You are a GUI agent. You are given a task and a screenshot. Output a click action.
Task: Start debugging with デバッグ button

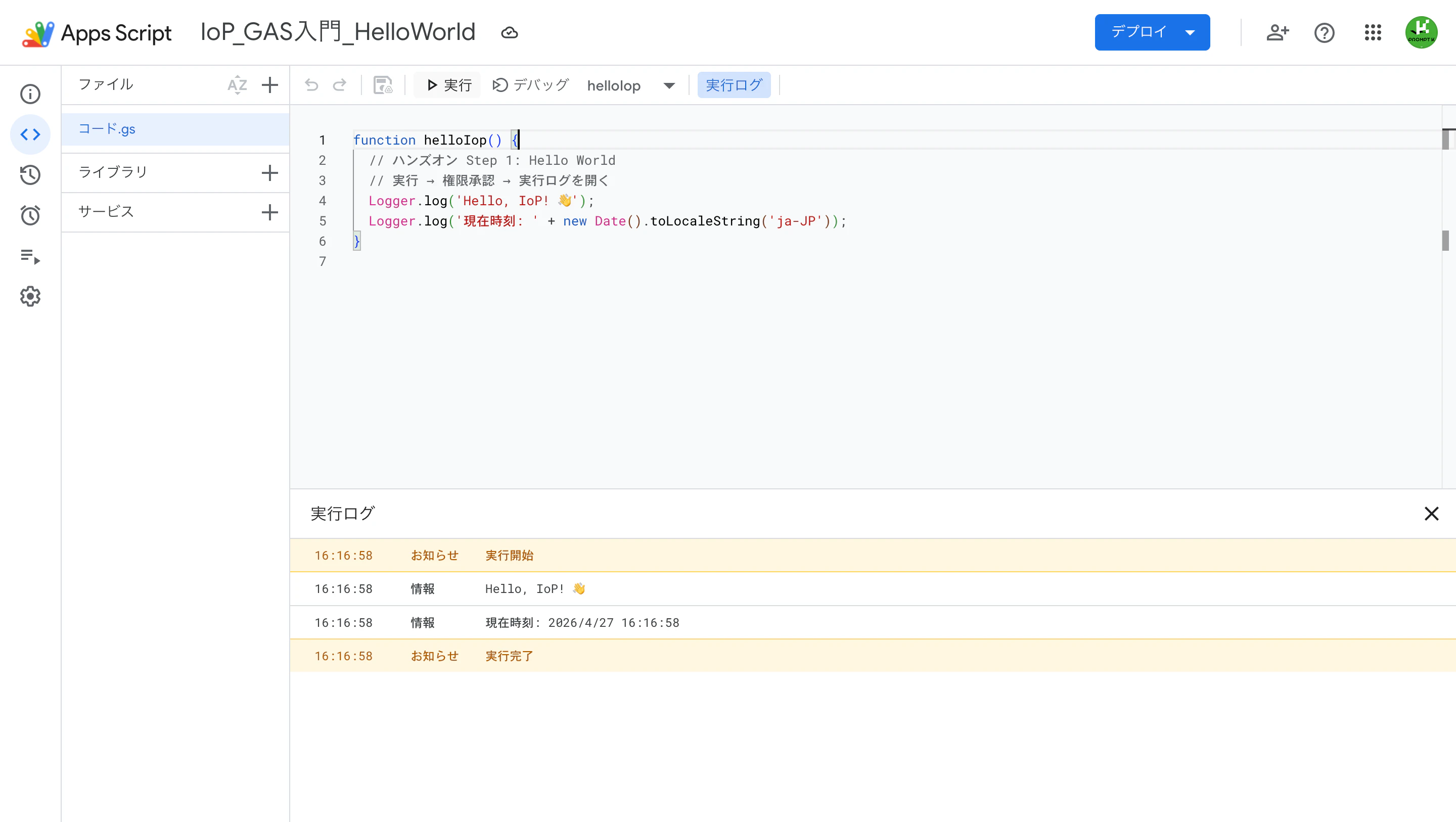[530, 85]
